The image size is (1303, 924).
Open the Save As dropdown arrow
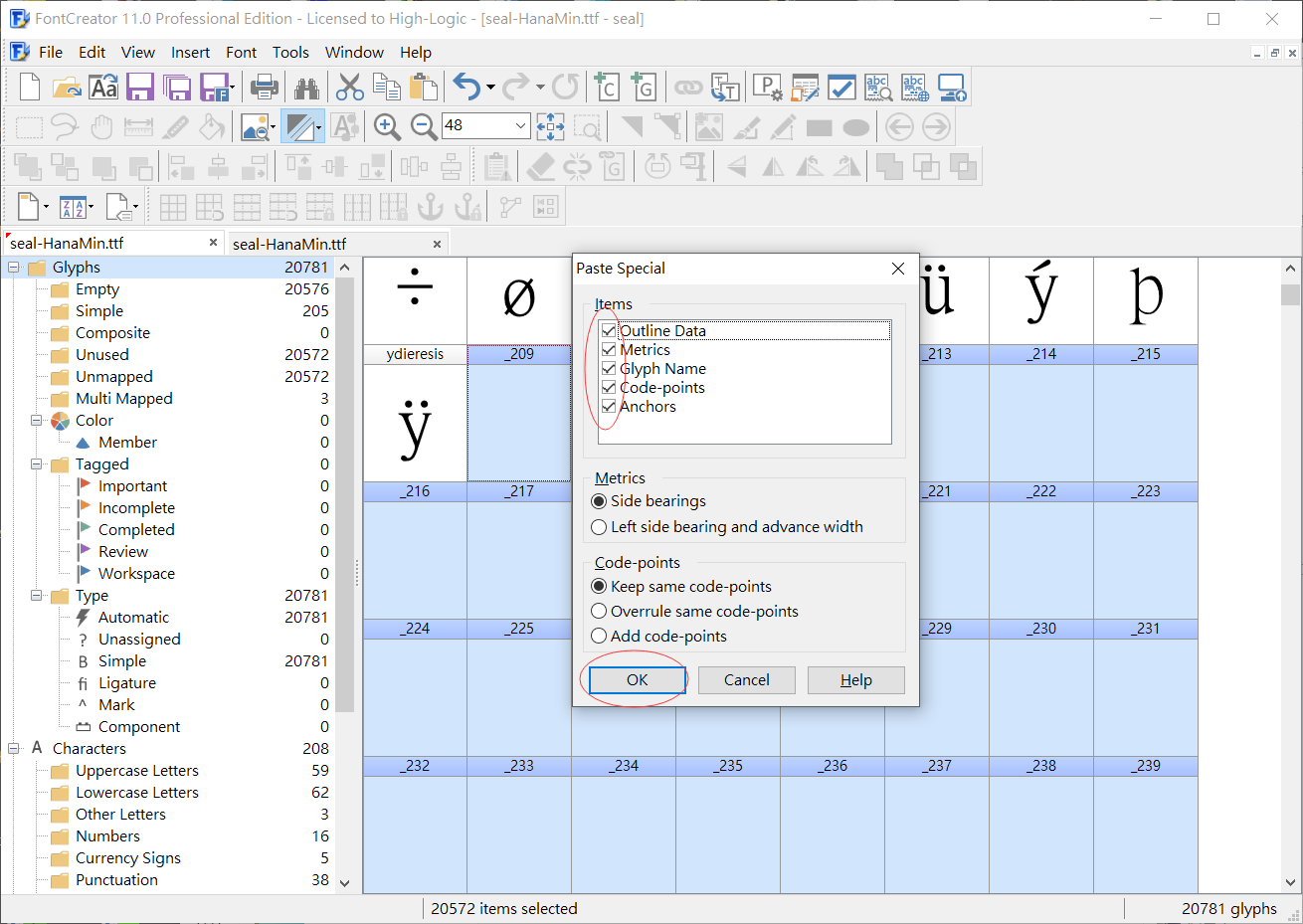[x=233, y=88]
